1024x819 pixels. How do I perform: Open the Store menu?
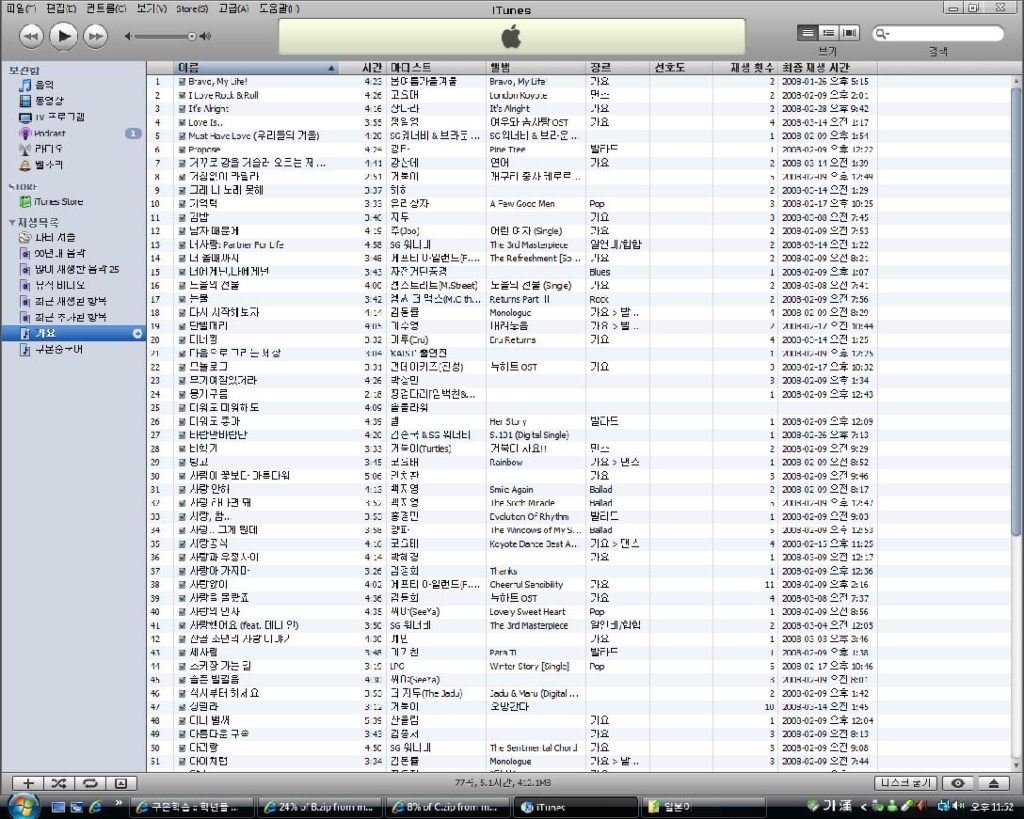pyautogui.click(x=192, y=8)
